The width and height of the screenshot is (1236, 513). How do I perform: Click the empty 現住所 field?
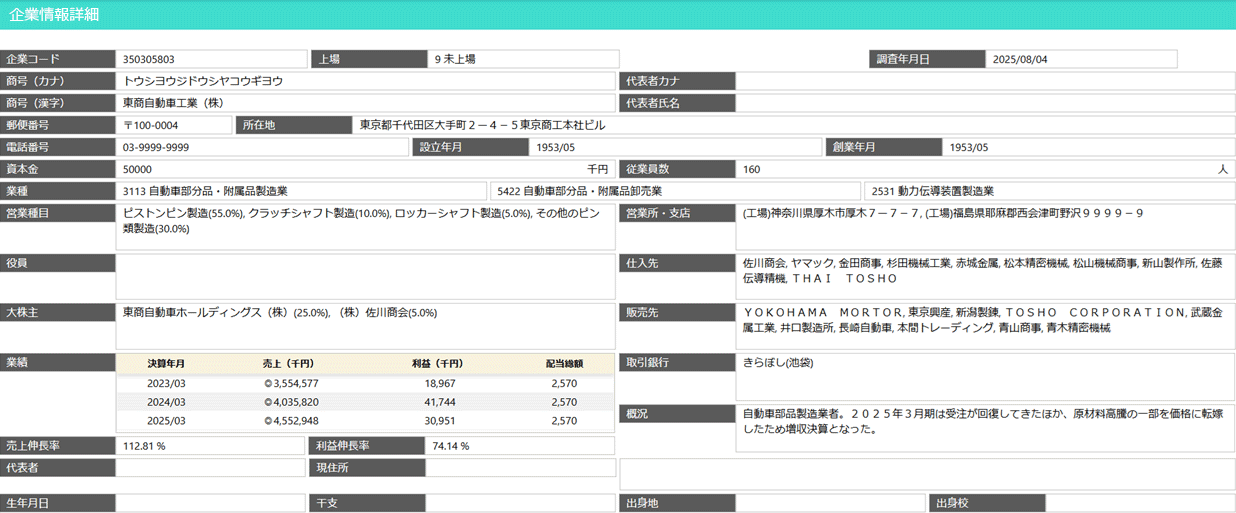click(x=521, y=468)
